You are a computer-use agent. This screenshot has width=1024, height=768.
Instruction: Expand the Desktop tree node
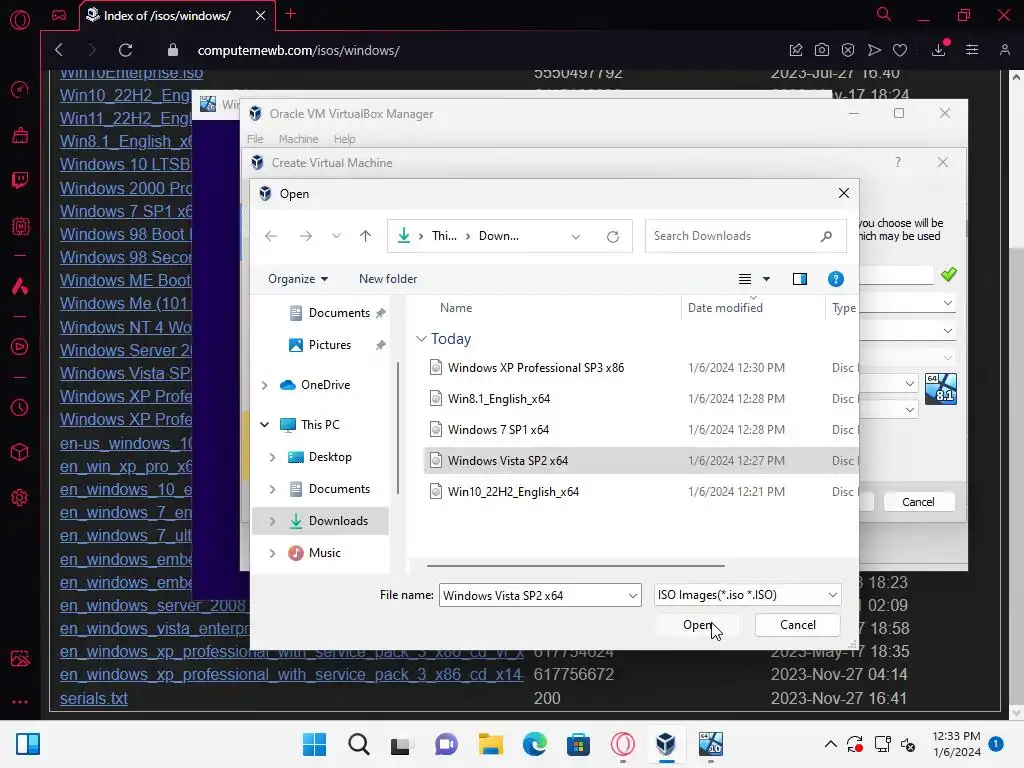click(x=272, y=457)
